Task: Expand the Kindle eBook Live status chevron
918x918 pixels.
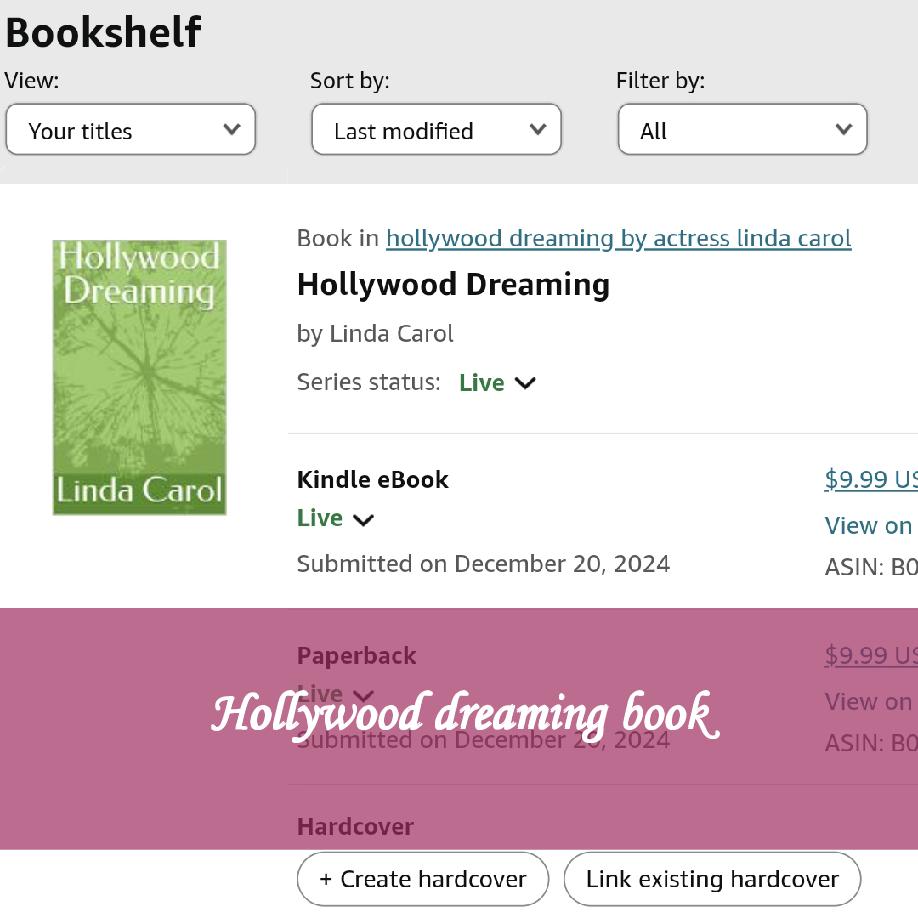Action: (x=364, y=519)
